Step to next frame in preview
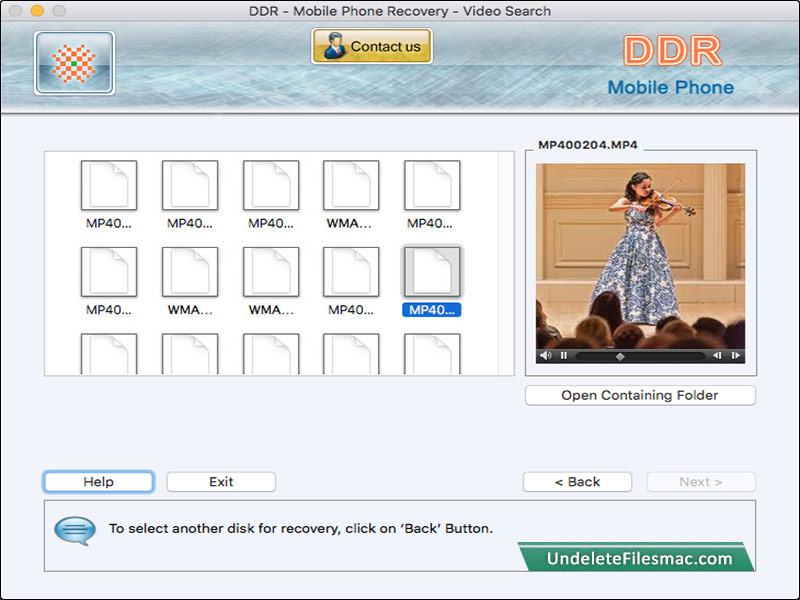Image resolution: width=800 pixels, height=600 pixels. pyautogui.click(x=735, y=355)
